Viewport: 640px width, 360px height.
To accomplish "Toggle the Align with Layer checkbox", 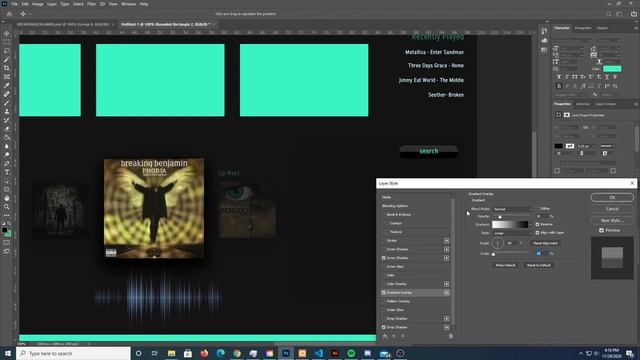I will [x=538, y=233].
